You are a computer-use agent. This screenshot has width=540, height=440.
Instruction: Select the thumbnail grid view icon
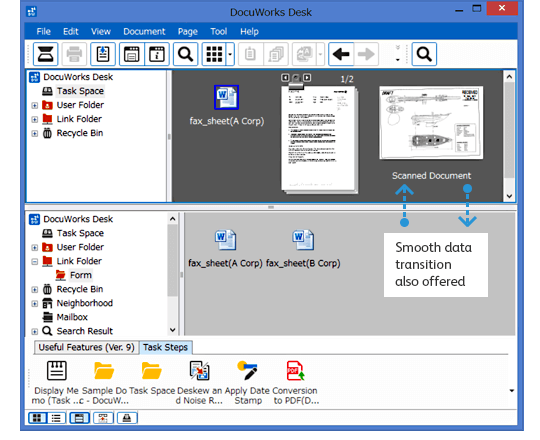pyautogui.click(x=214, y=54)
